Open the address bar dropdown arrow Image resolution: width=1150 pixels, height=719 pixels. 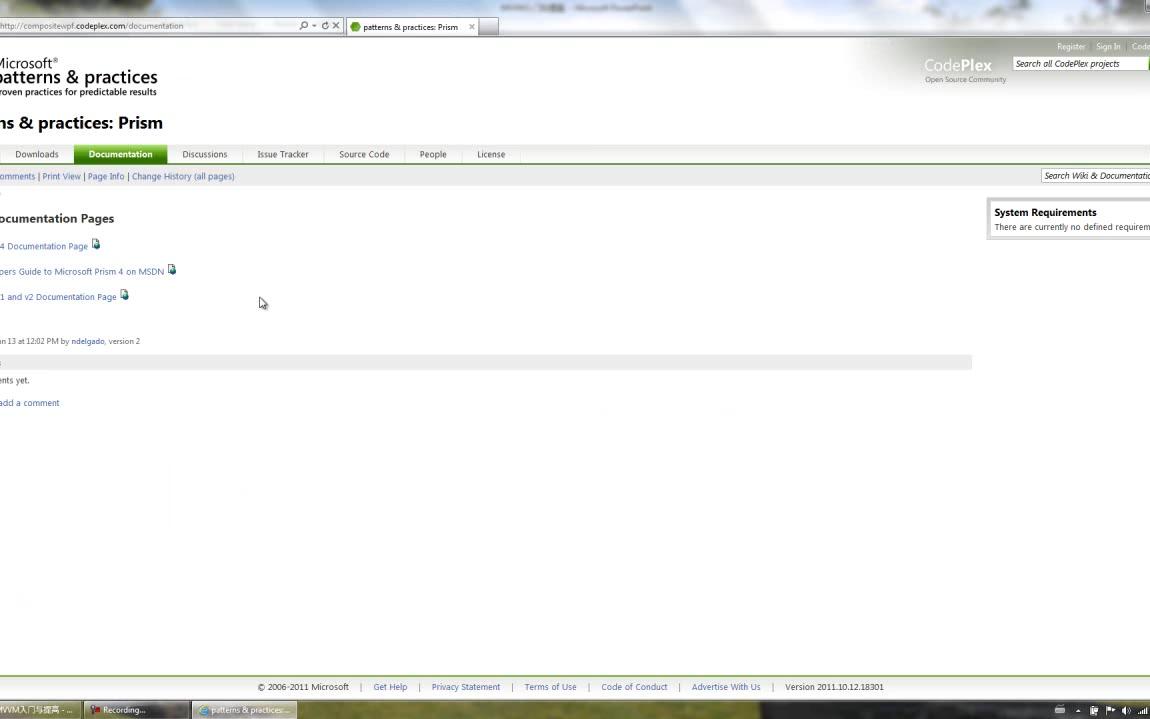pyautogui.click(x=314, y=26)
